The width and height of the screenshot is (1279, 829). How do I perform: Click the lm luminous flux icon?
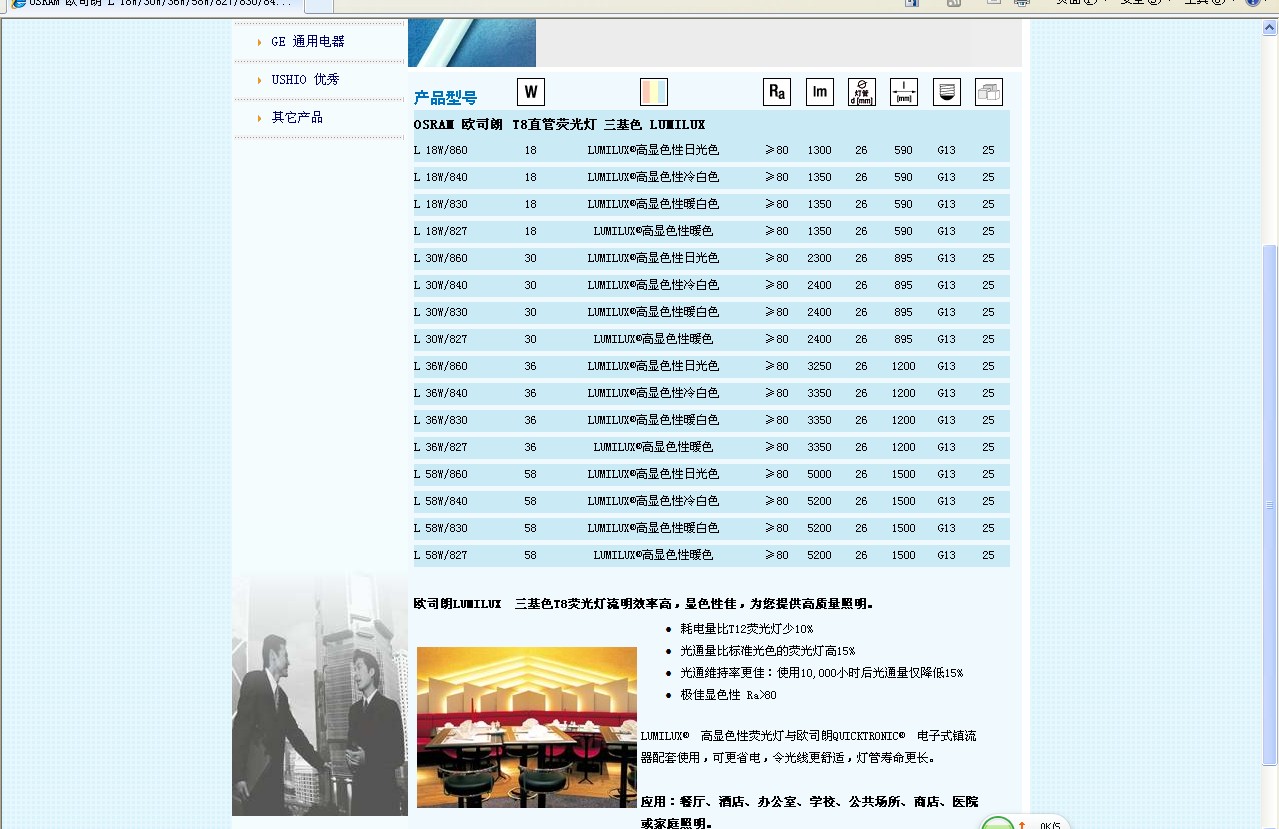pos(819,93)
